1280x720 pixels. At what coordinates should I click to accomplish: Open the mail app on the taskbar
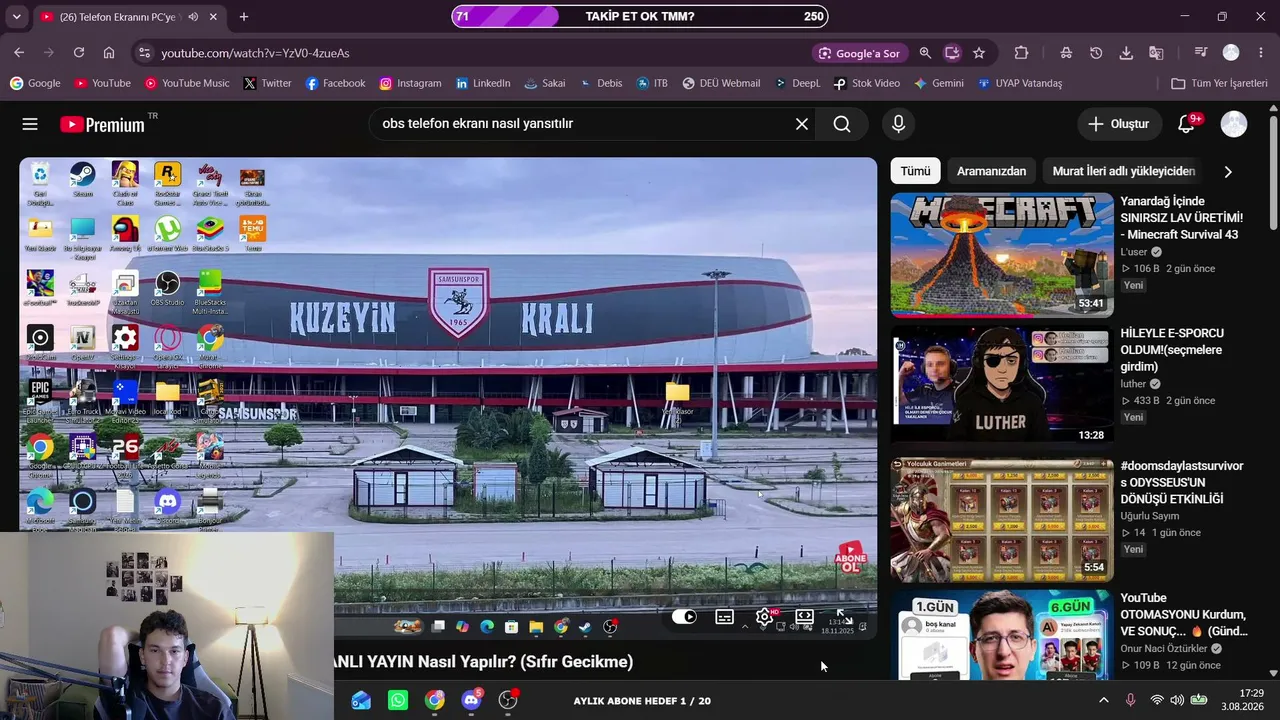click(x=361, y=701)
